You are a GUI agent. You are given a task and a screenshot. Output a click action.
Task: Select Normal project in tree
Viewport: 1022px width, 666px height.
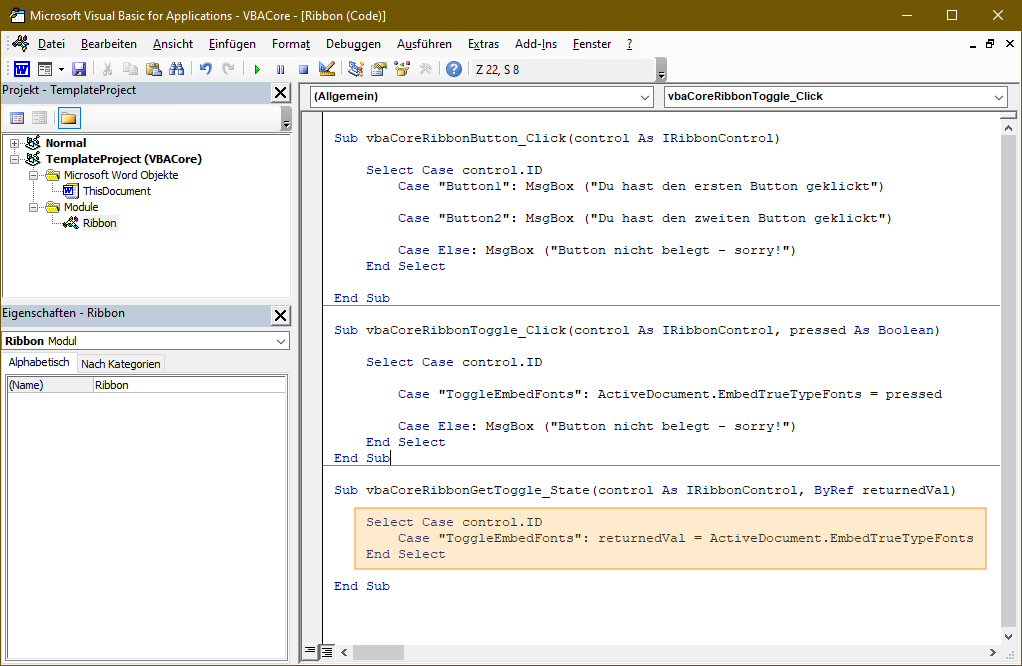tap(65, 143)
